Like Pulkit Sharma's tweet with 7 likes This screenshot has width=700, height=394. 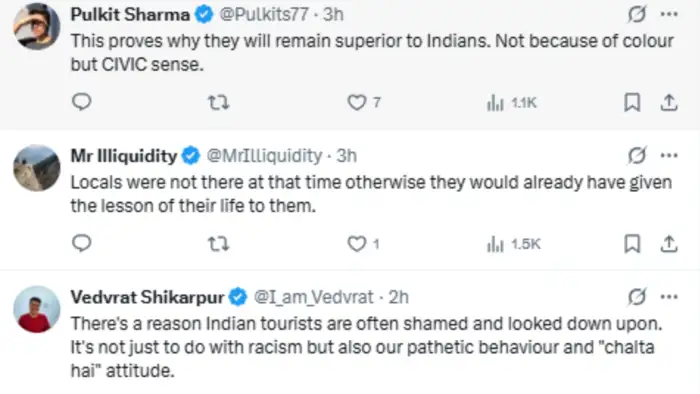coord(364,103)
